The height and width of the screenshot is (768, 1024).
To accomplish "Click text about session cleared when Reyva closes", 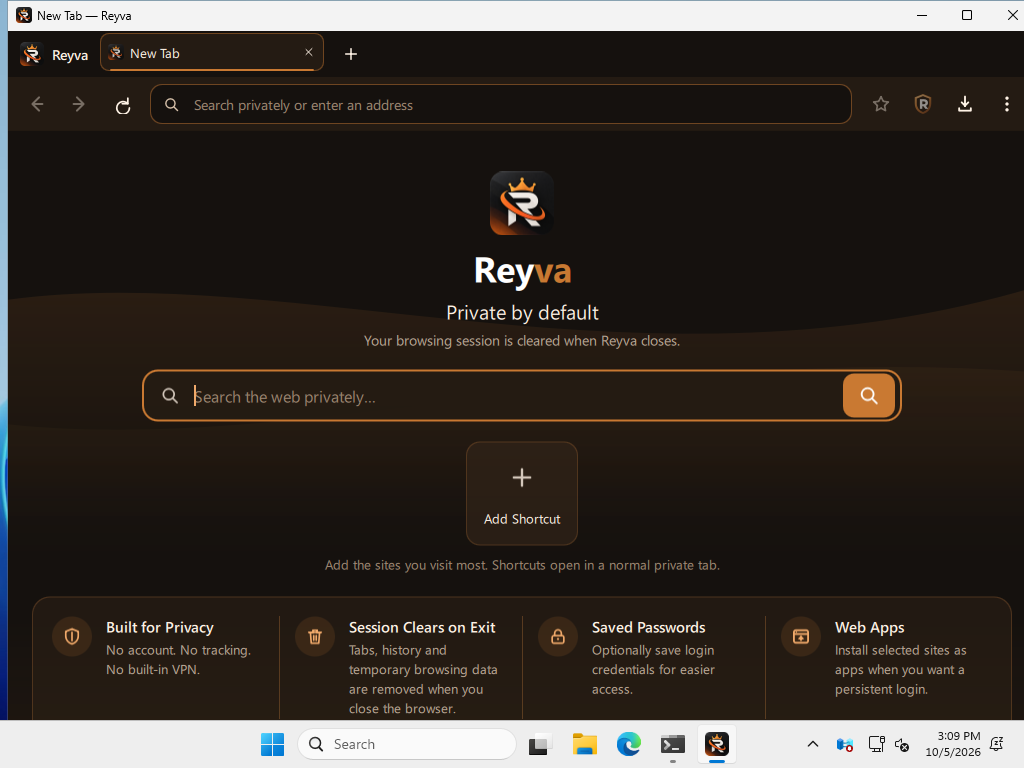I will click(522, 341).
